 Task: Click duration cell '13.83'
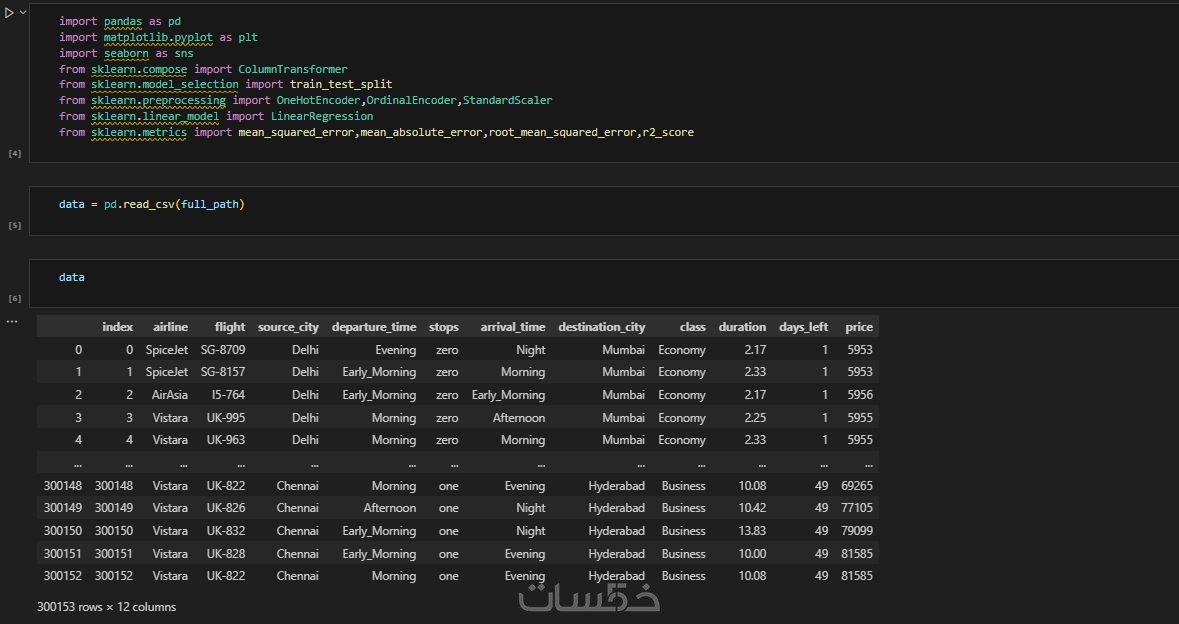click(x=752, y=531)
